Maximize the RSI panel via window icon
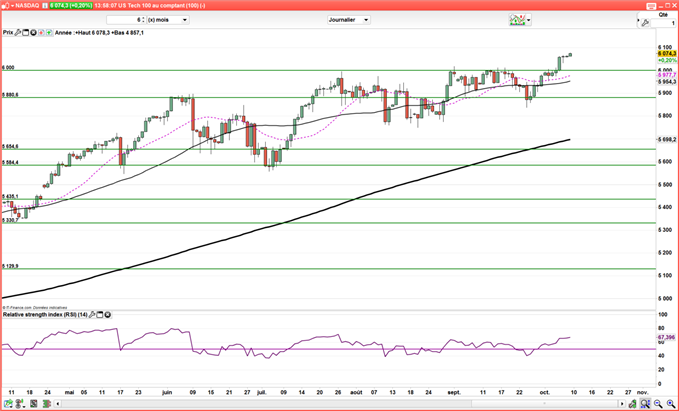 coord(100,315)
